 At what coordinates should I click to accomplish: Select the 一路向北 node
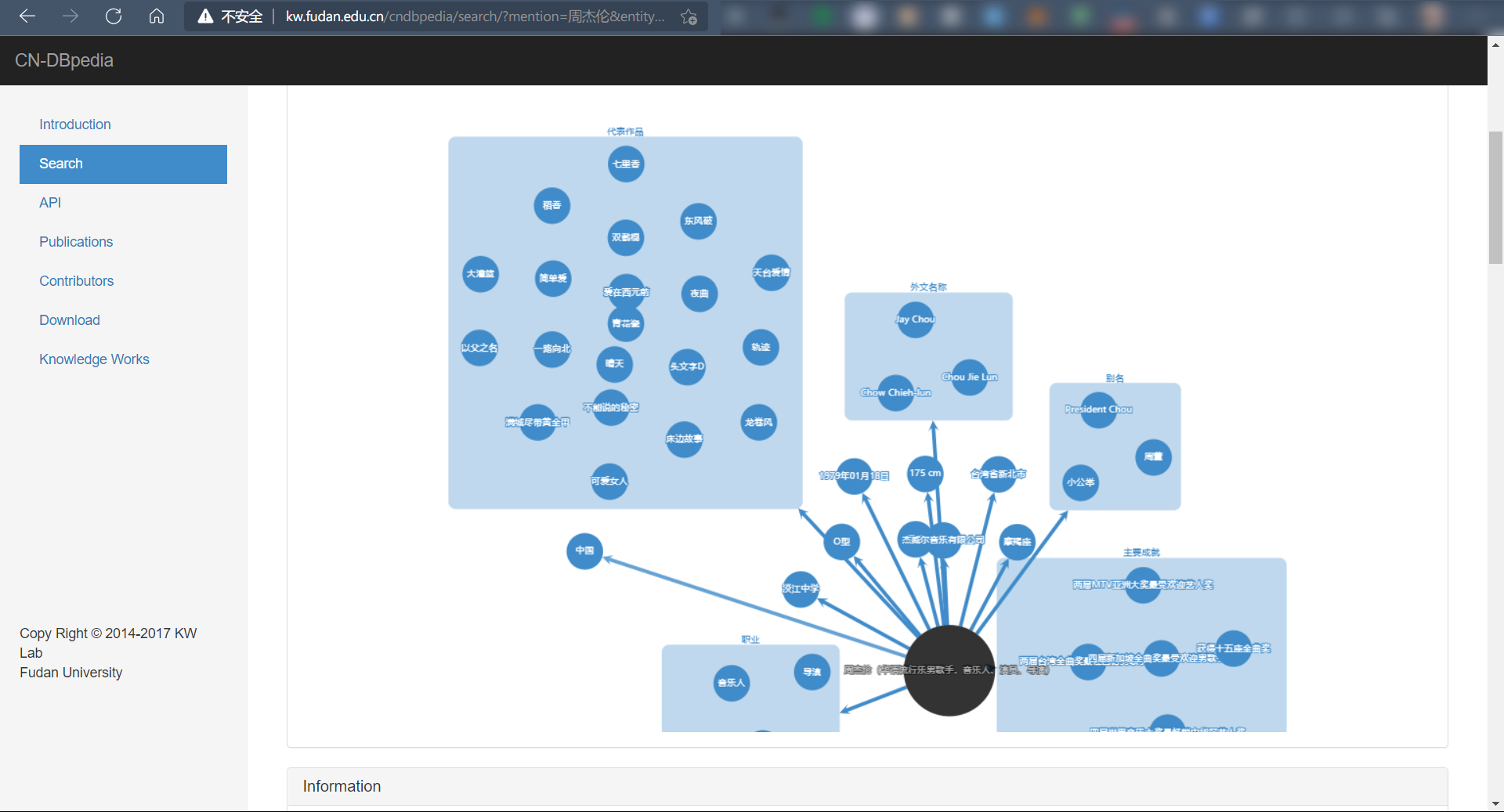tap(552, 348)
